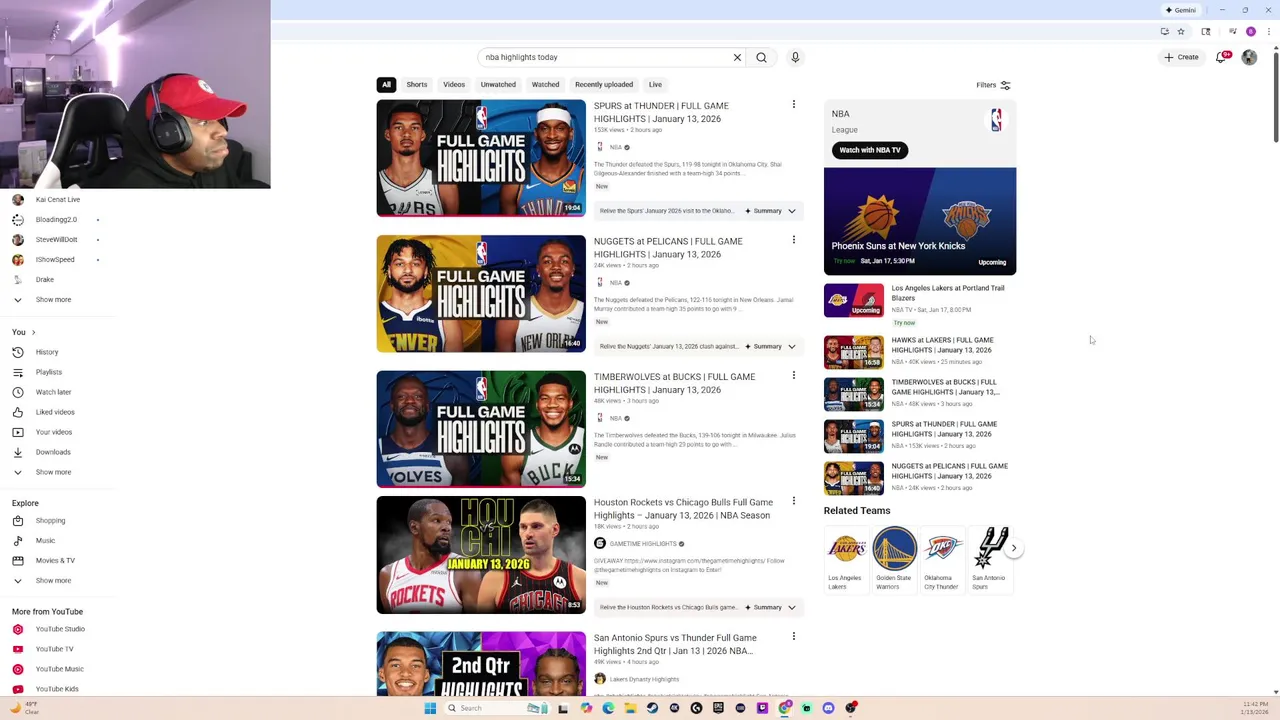Open more options for Spurs at Thunder video

(x=794, y=104)
